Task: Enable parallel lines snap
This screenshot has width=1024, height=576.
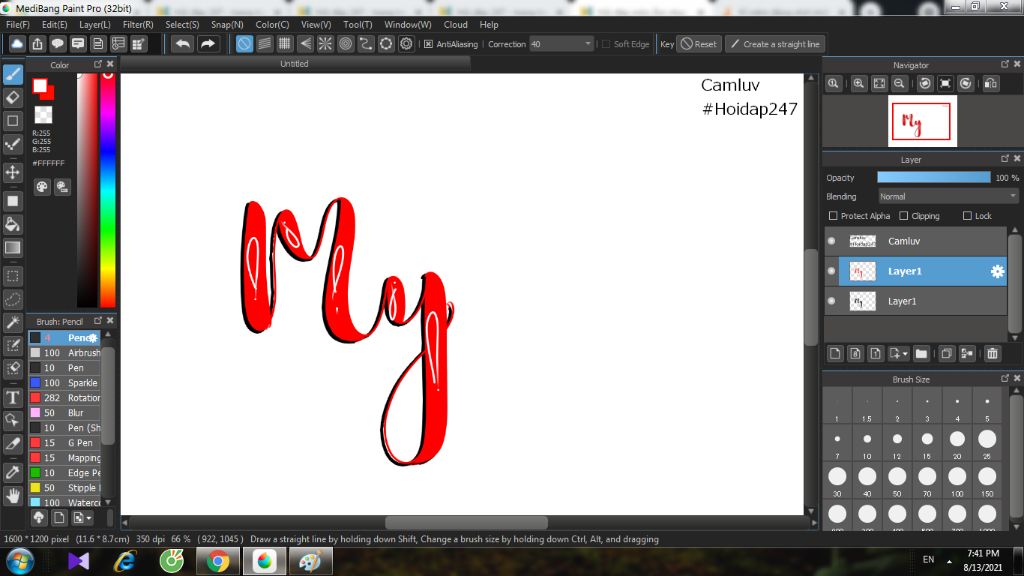Action: click(264, 44)
